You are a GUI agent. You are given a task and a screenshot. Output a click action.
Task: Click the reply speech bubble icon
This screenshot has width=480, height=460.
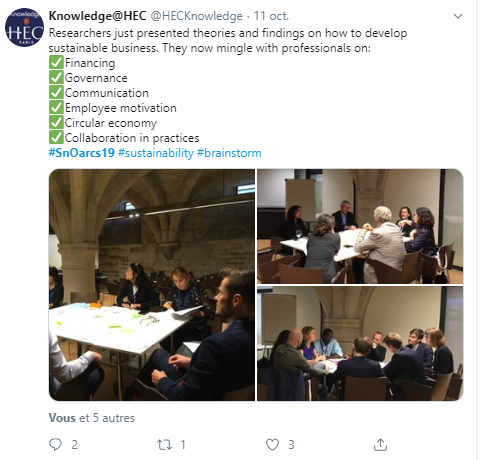[55, 444]
